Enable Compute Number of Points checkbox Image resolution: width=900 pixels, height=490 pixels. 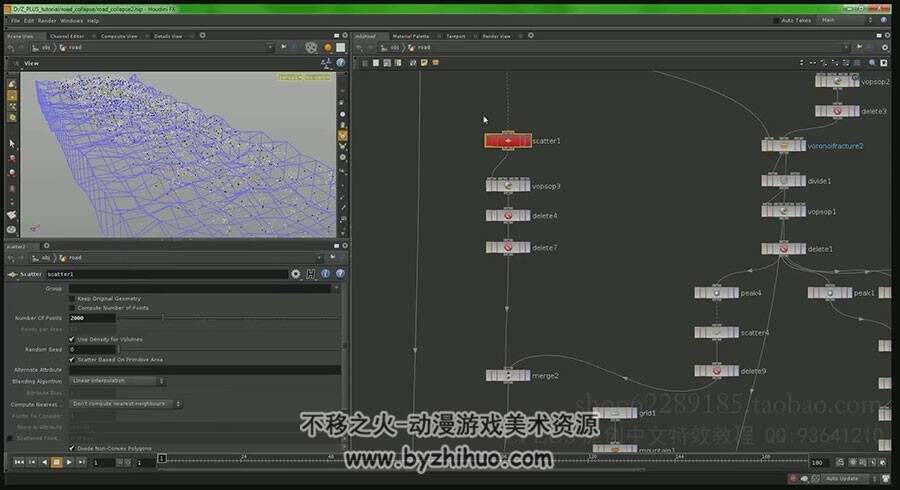[72, 308]
